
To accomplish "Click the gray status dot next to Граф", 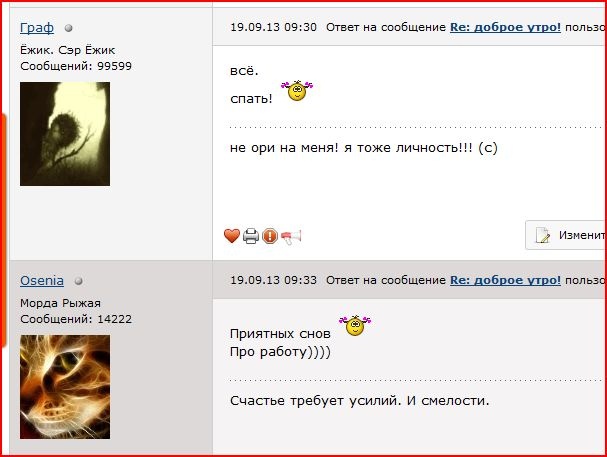I will 69,28.
